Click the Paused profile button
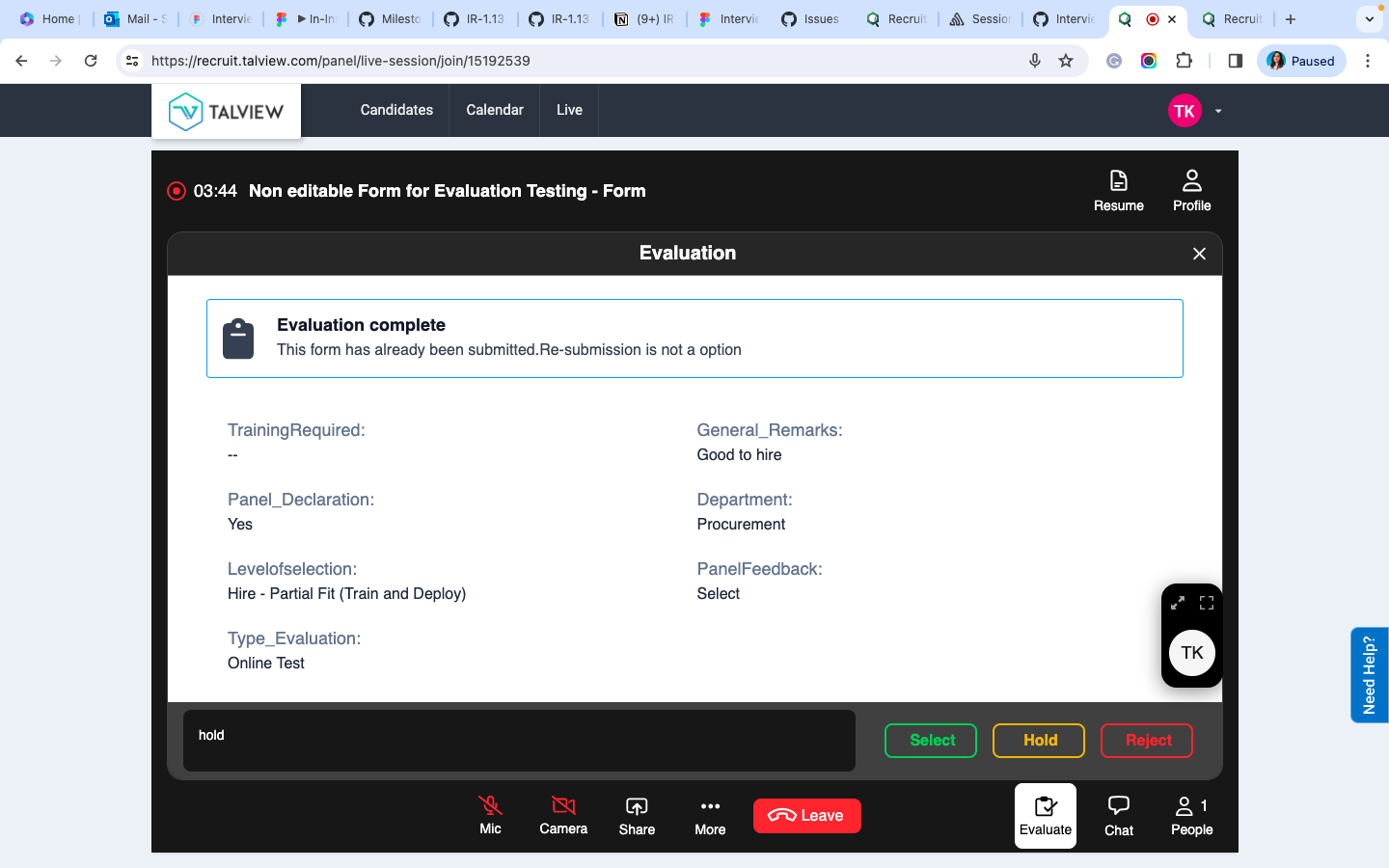Screen dimensions: 1389x868 1301,61
